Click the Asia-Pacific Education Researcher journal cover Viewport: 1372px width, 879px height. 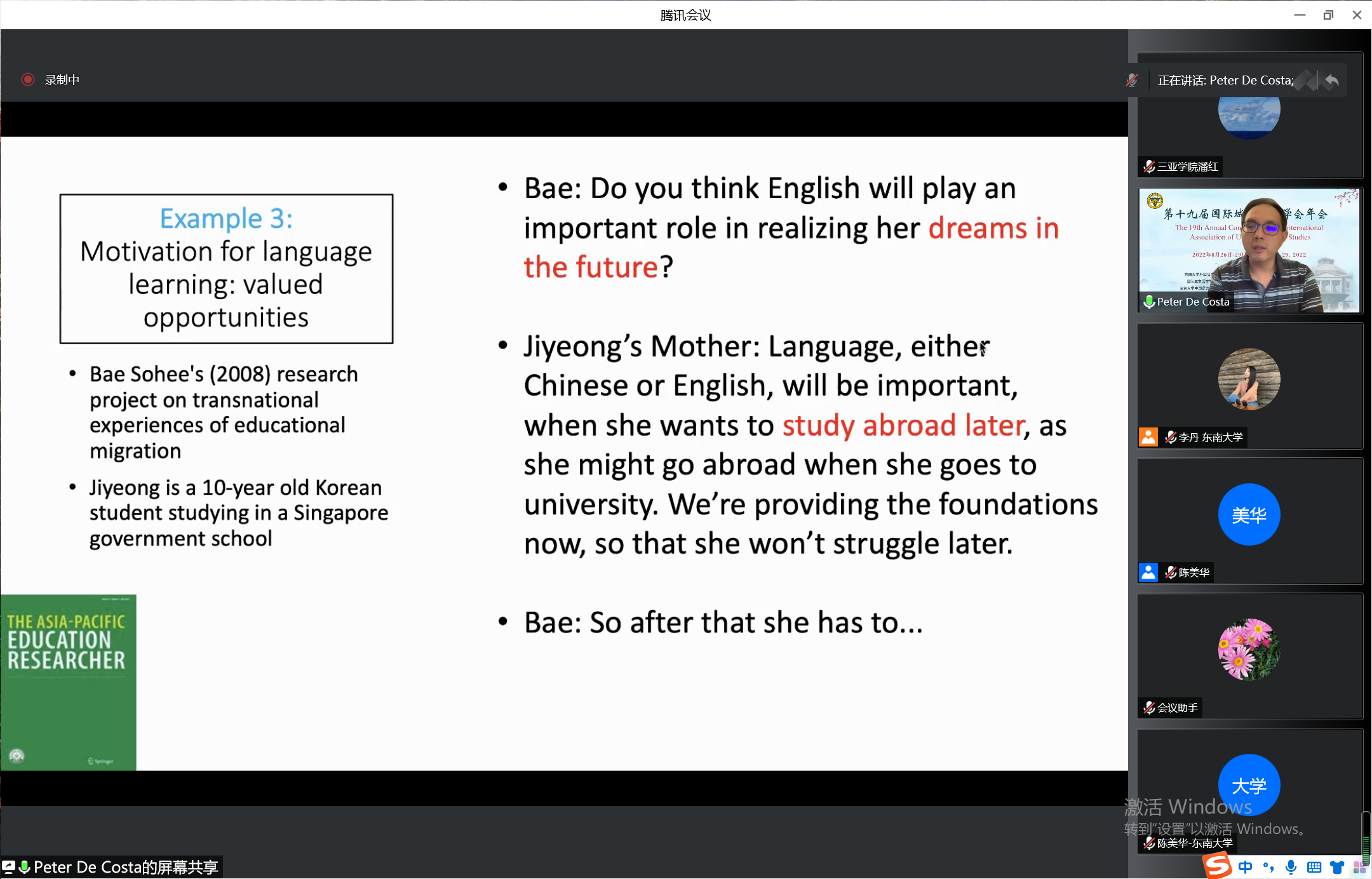coord(69,682)
